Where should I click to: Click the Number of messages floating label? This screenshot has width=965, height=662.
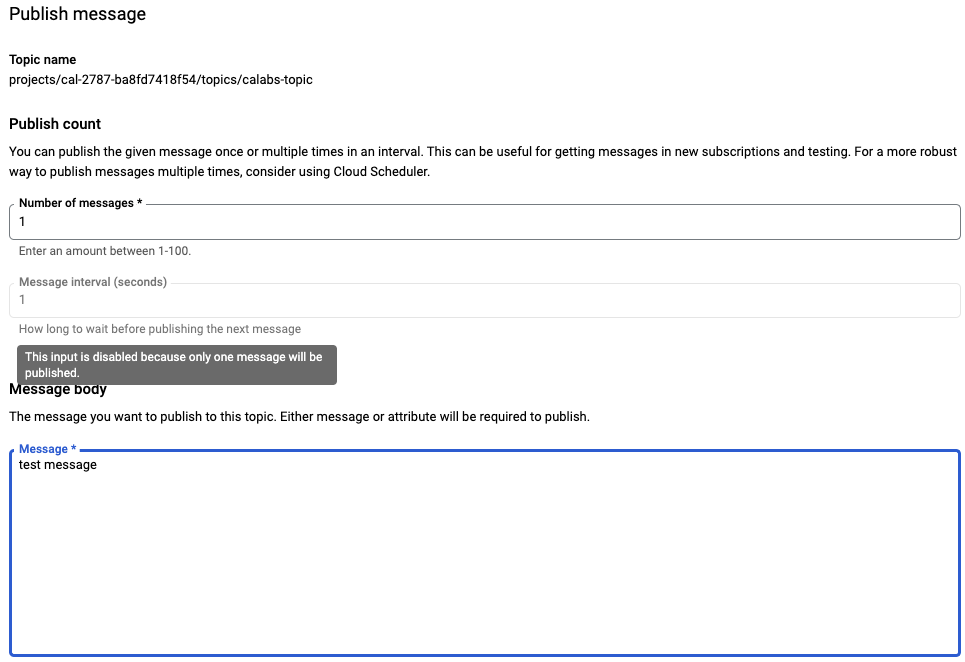tap(81, 202)
